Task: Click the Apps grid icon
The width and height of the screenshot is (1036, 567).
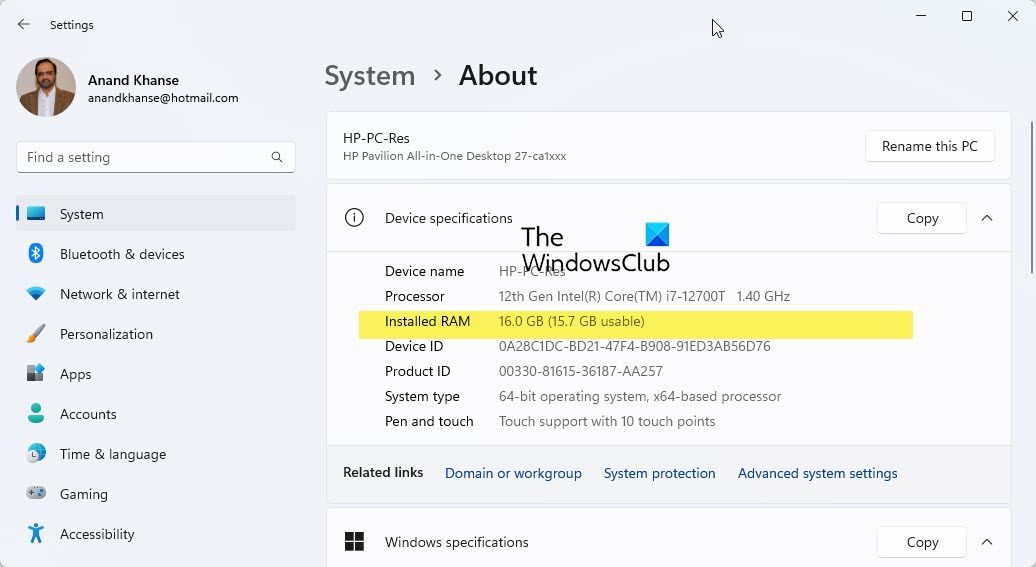Action: (x=36, y=374)
